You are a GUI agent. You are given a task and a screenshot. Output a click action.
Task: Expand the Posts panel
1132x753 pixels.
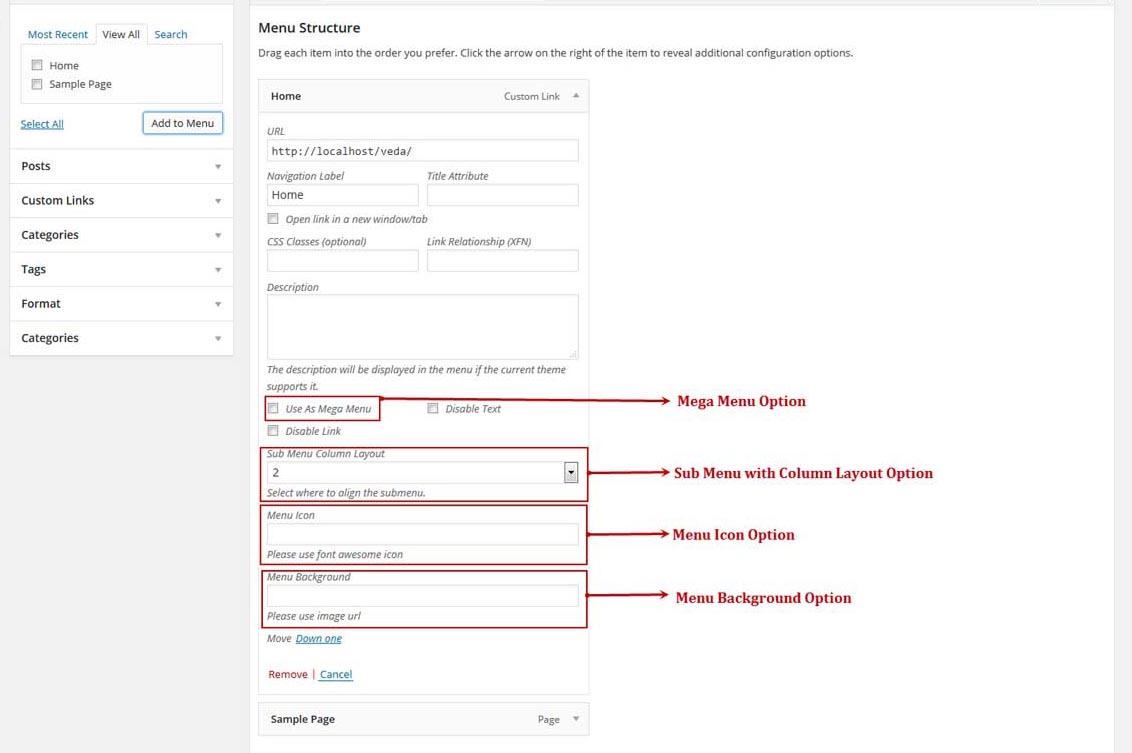point(218,167)
